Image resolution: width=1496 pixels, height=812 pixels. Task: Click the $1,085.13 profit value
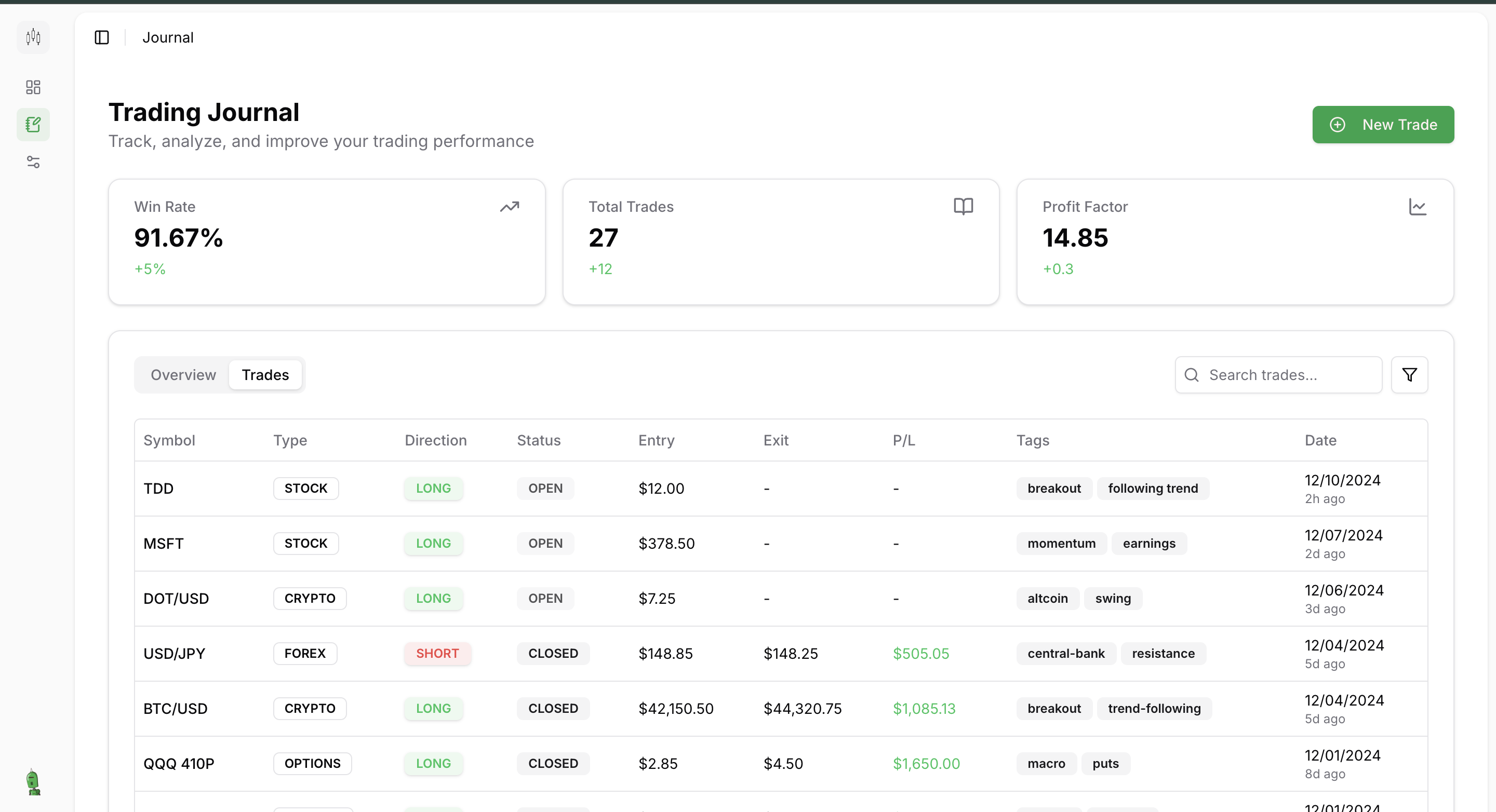coord(924,709)
